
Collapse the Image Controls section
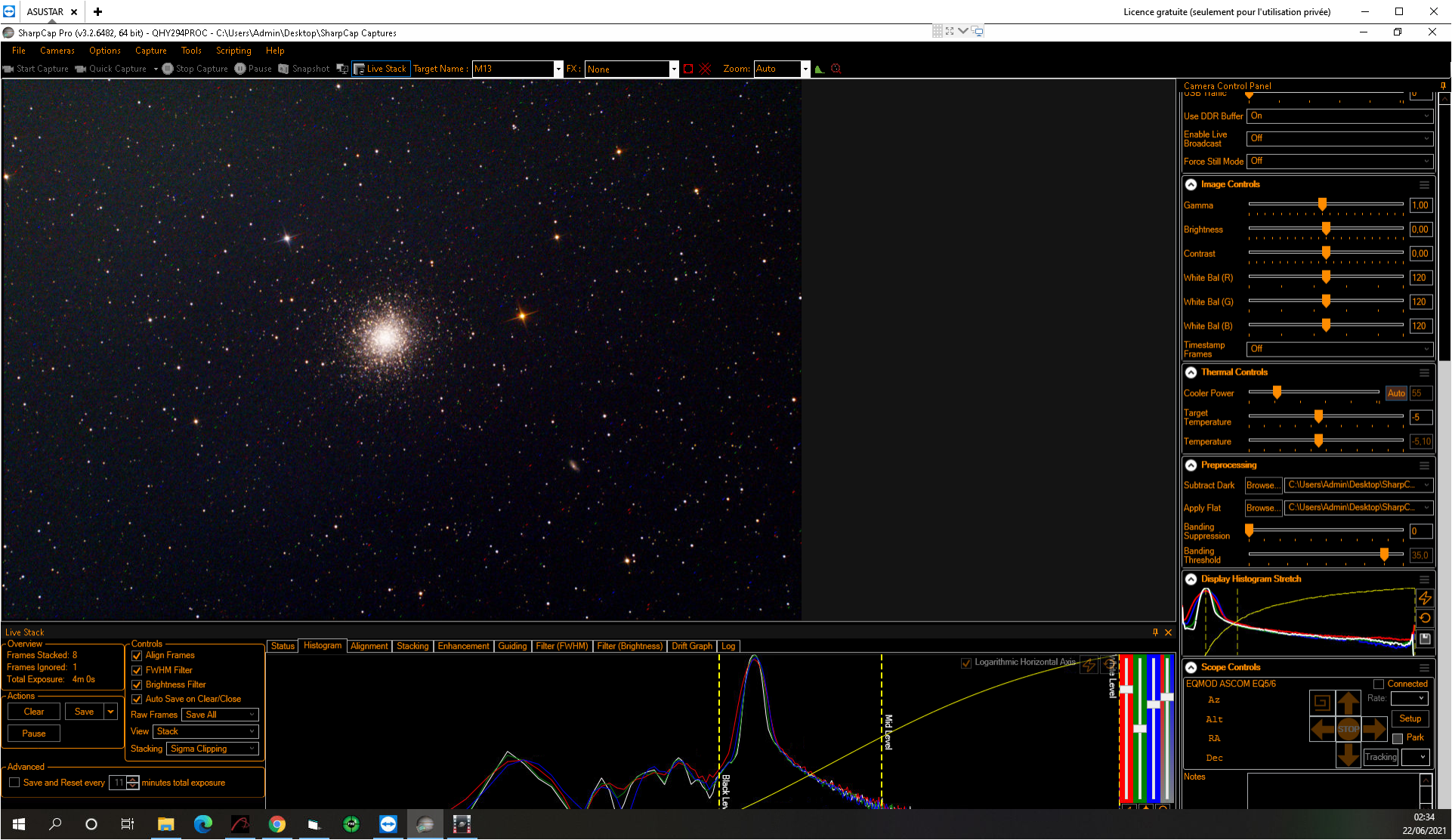1191,184
